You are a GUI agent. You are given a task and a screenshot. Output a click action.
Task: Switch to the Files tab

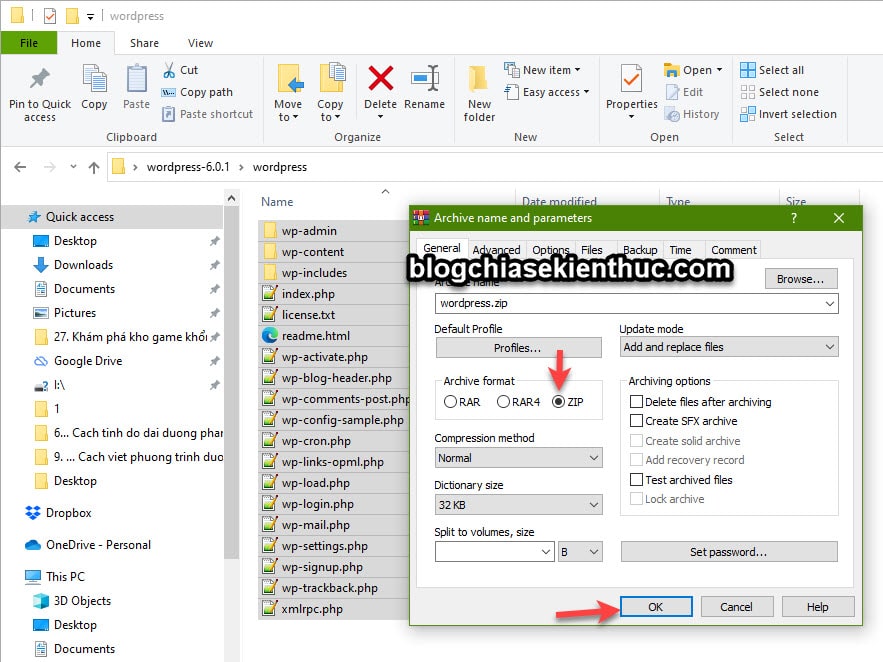tap(591, 249)
